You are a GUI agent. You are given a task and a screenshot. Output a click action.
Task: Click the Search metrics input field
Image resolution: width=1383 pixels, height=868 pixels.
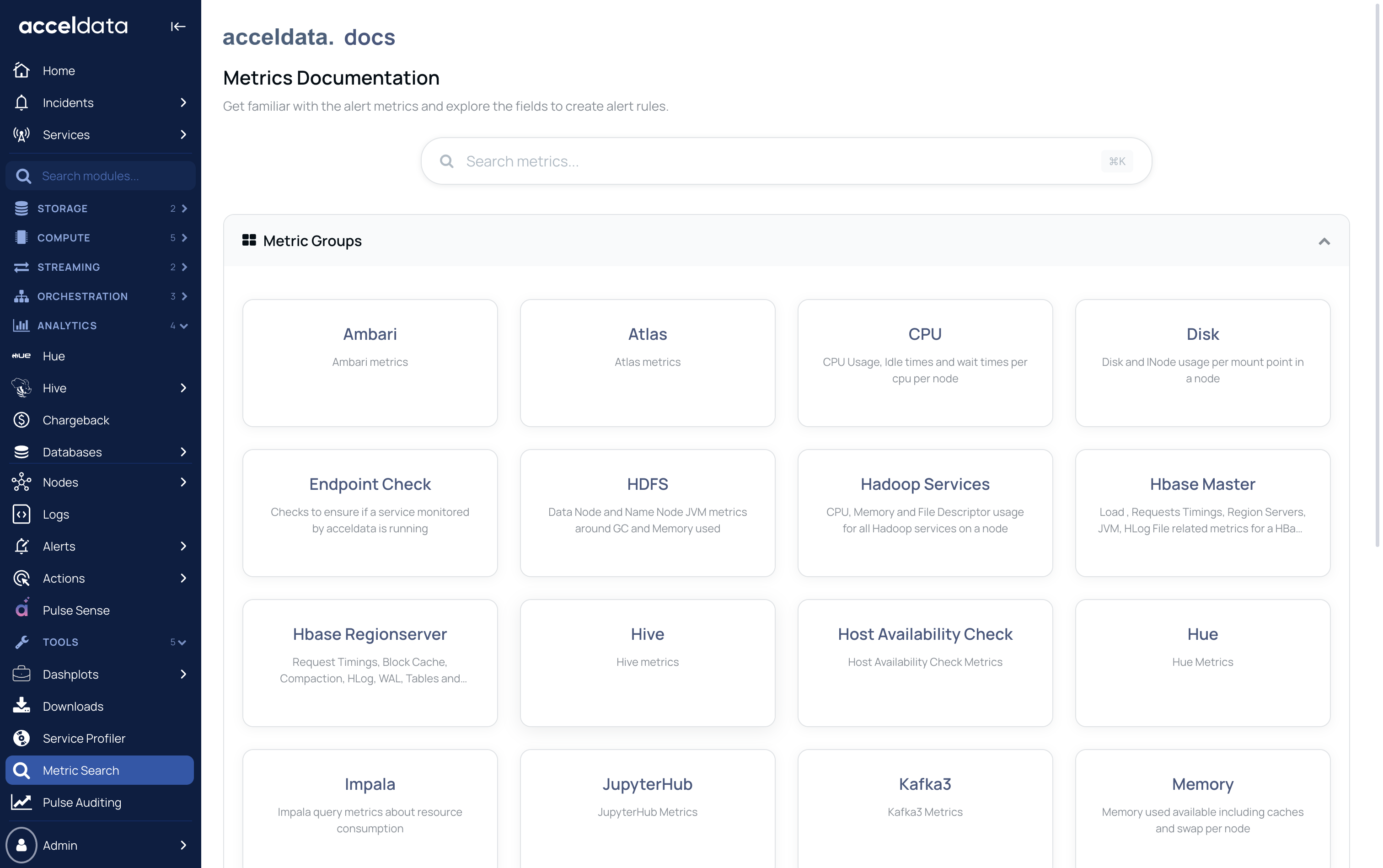pos(786,161)
